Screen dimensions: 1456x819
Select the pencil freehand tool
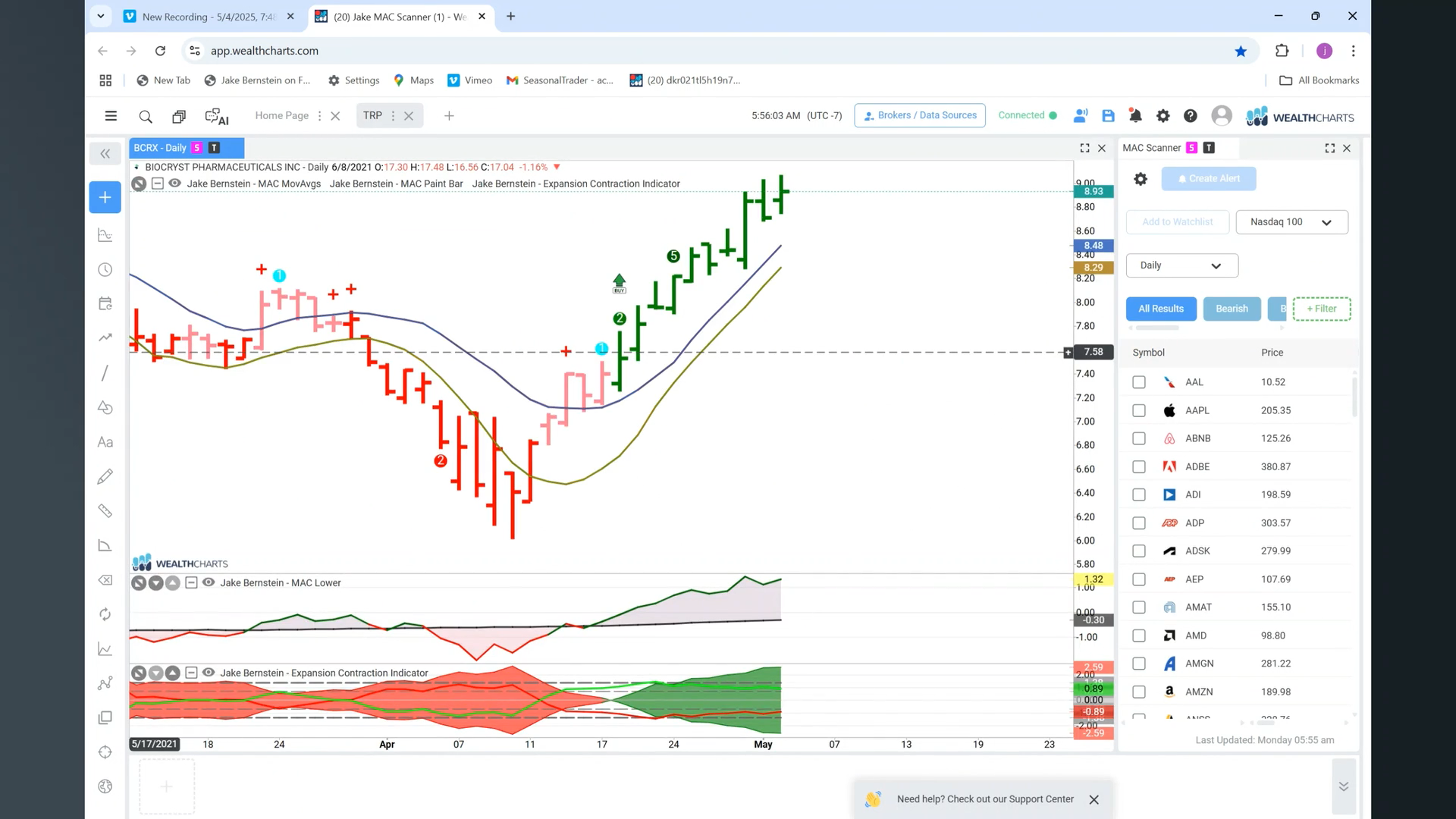click(105, 476)
